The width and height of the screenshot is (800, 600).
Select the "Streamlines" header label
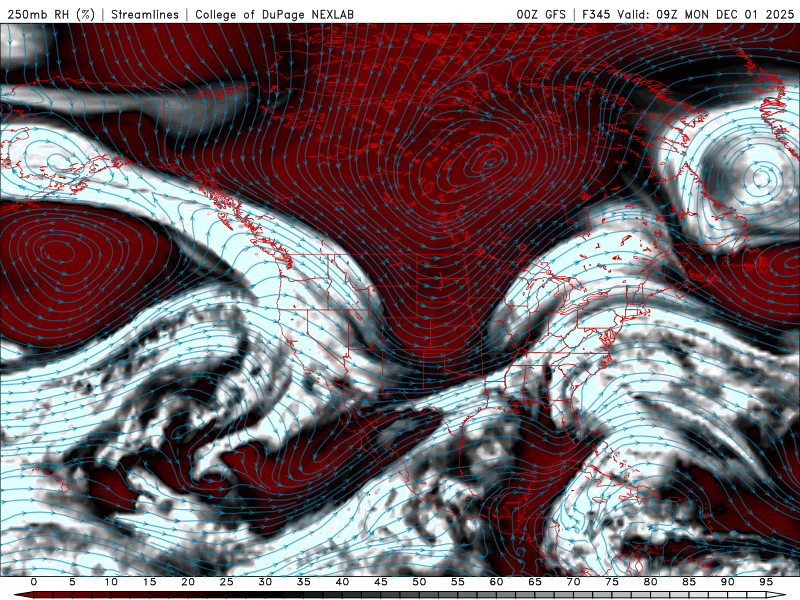pyautogui.click(x=145, y=14)
